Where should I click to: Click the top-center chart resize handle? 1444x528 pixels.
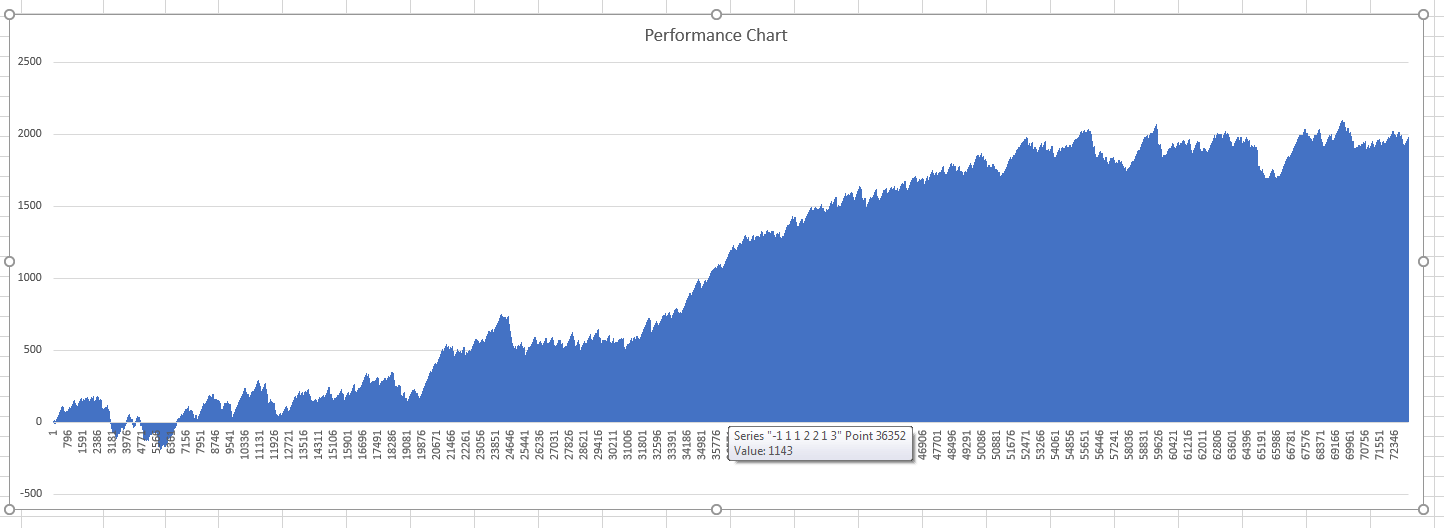(716, 14)
